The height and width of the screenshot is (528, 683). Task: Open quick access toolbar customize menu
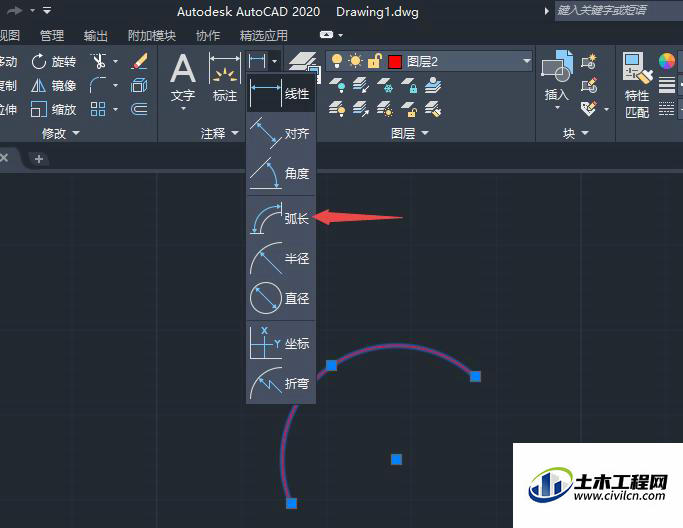pyautogui.click(x=47, y=10)
